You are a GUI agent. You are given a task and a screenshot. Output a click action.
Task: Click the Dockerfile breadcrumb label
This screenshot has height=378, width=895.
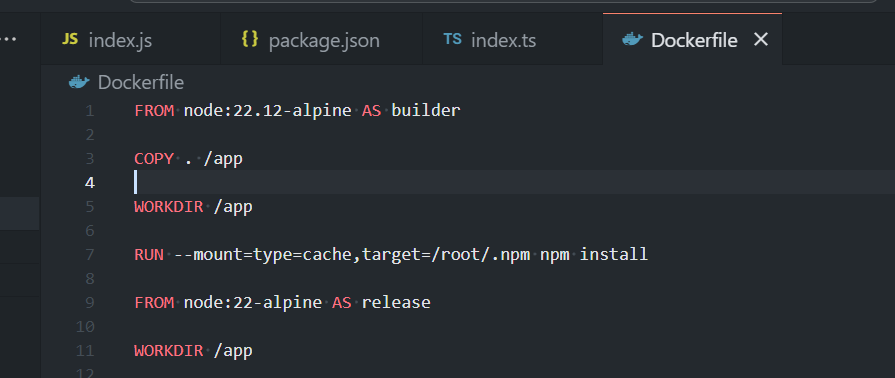(141, 83)
